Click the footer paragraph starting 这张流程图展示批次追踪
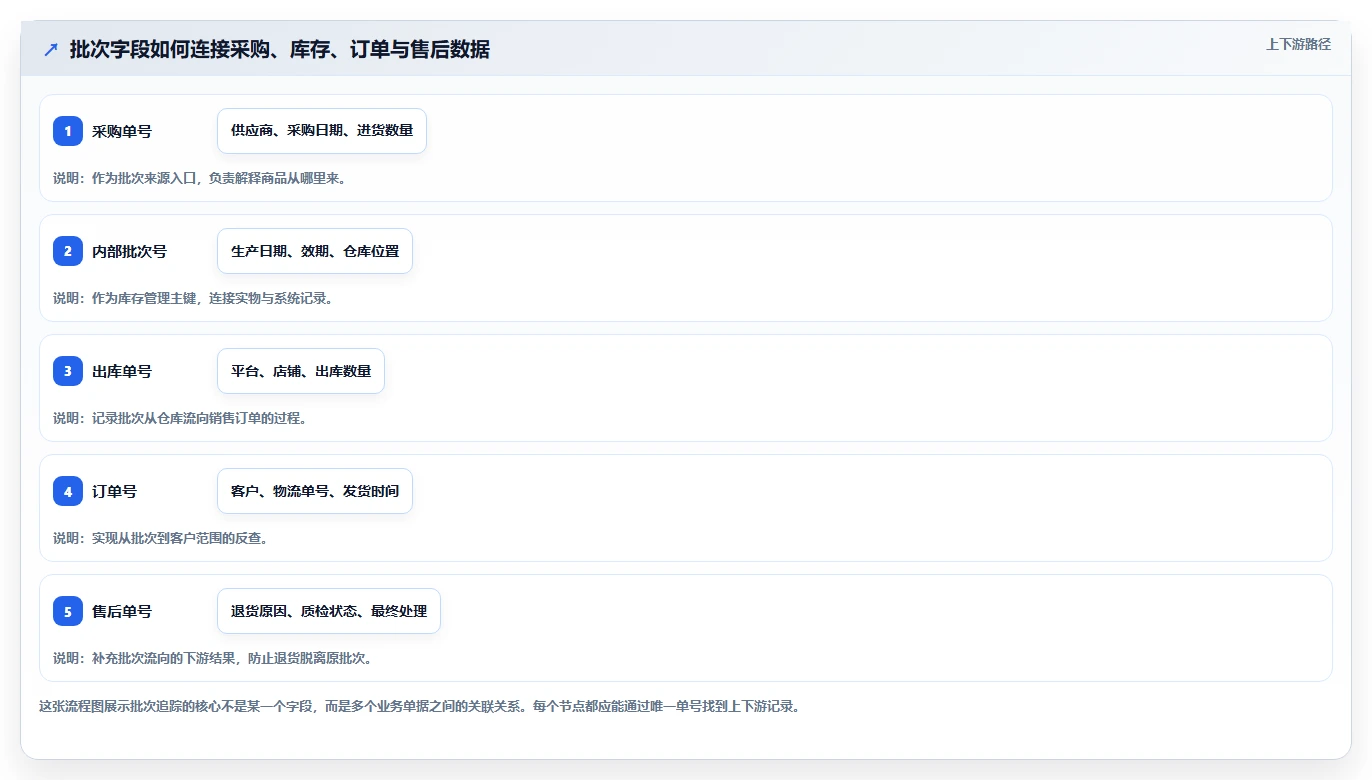Viewport: 1372px width, 780px height. [x=419, y=706]
